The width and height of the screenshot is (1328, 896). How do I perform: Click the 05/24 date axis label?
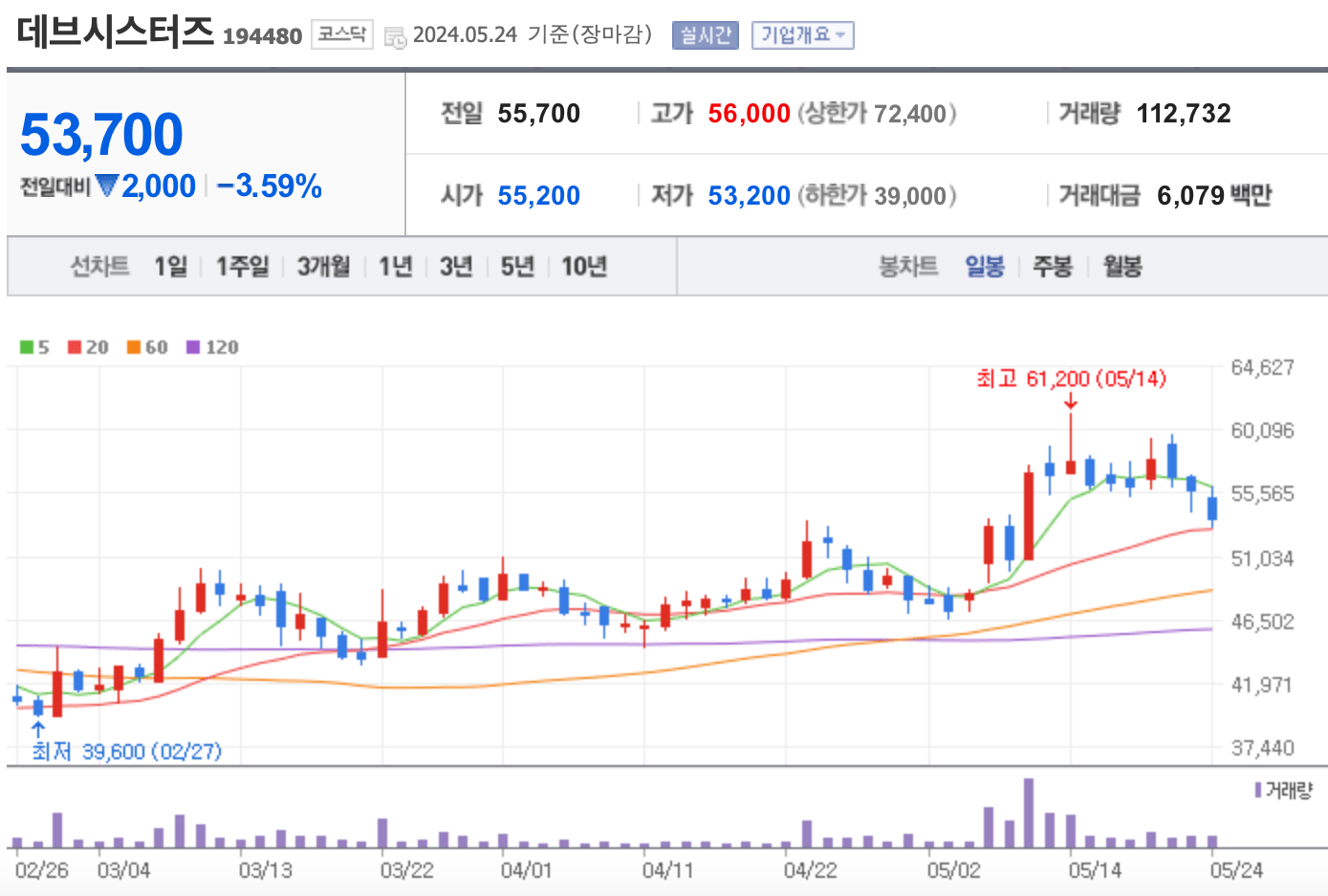1236,870
